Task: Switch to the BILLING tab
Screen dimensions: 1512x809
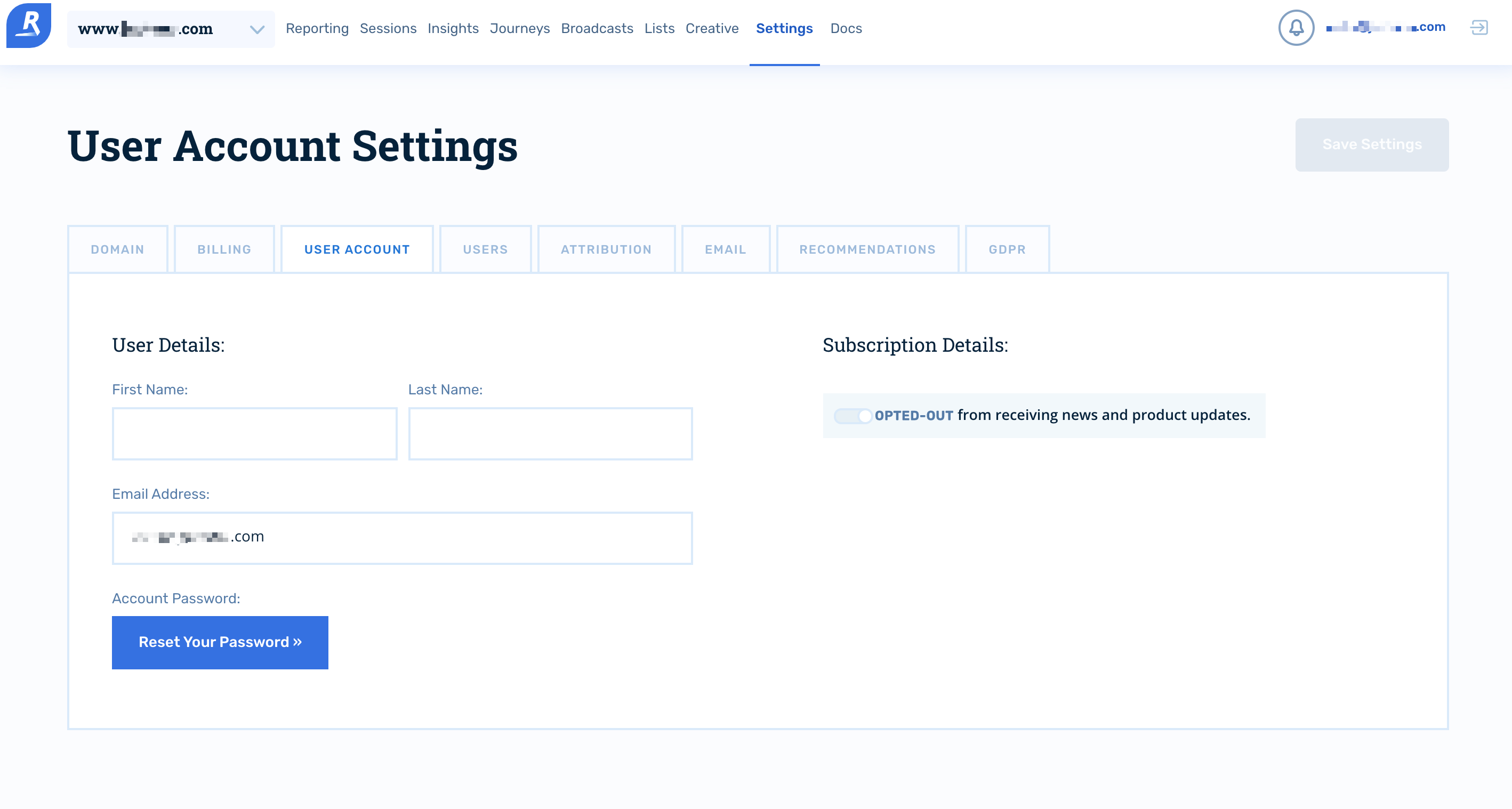Action: pyautogui.click(x=224, y=249)
